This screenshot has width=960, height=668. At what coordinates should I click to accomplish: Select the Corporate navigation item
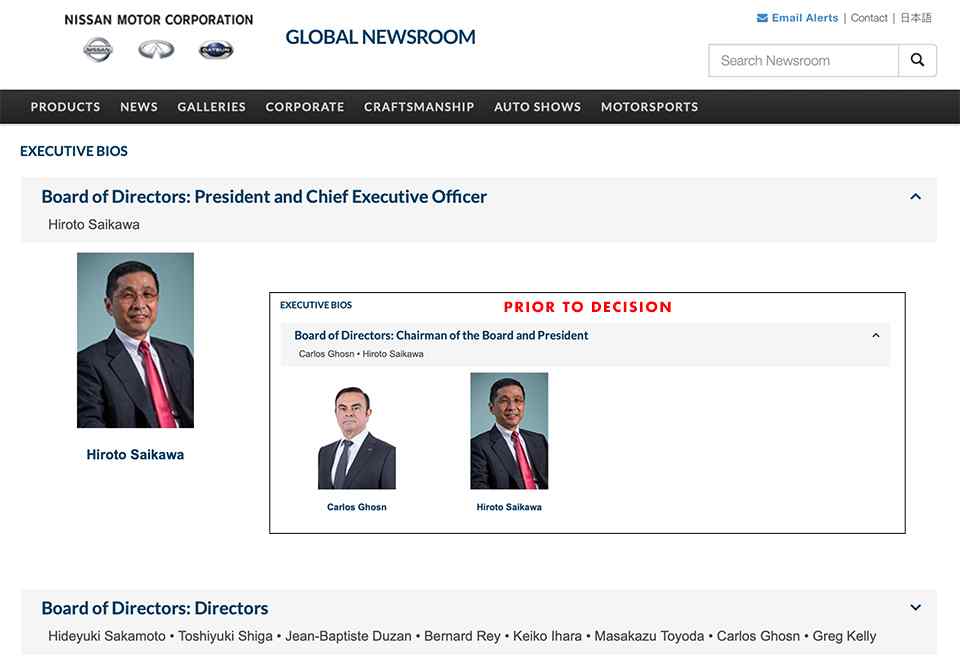tap(304, 107)
